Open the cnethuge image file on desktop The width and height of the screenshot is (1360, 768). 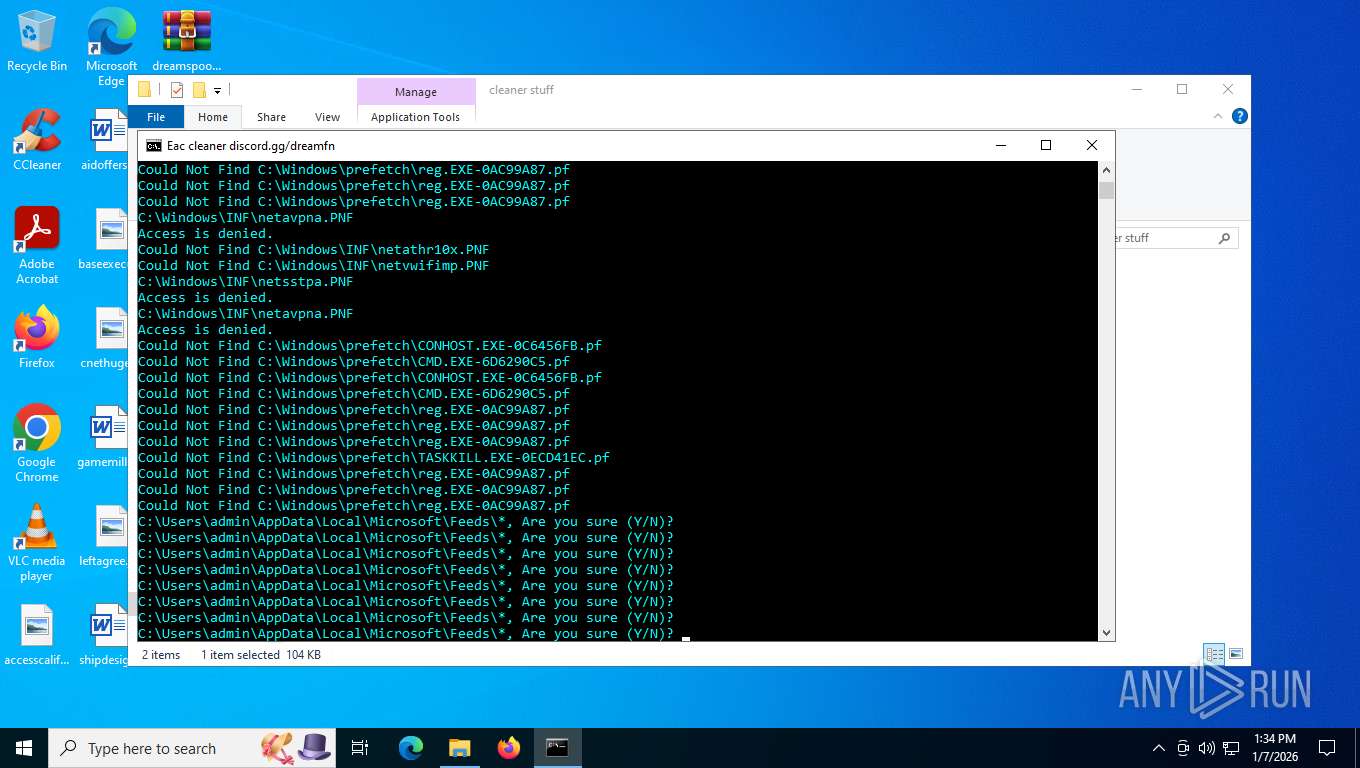pyautogui.click(x=104, y=338)
